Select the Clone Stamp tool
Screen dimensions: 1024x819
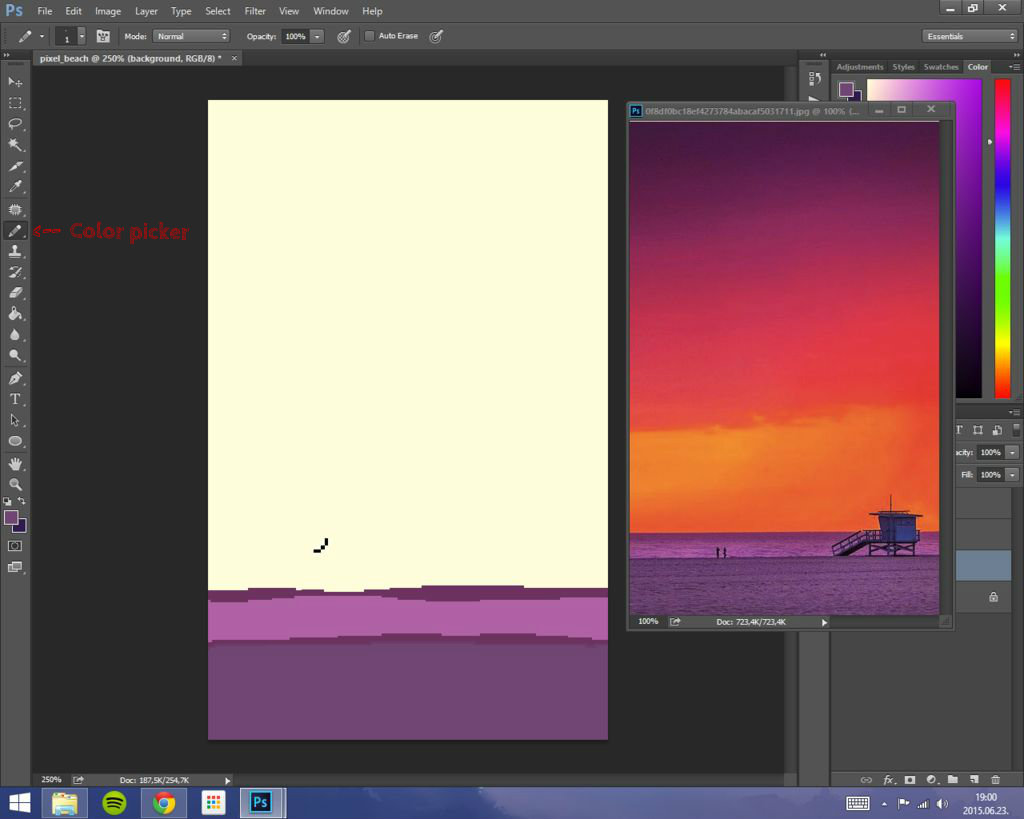click(15, 251)
